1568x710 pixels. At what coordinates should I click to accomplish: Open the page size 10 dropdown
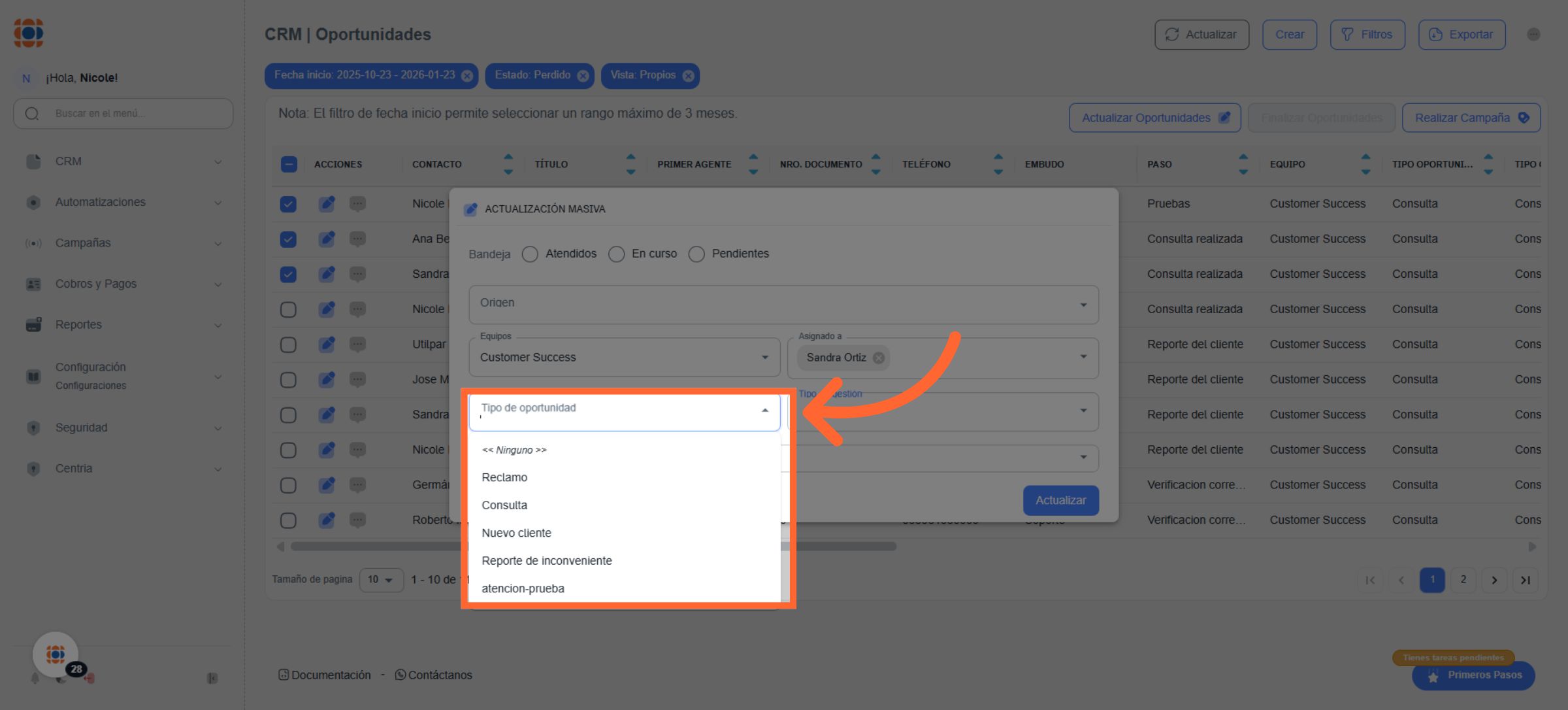coord(381,580)
